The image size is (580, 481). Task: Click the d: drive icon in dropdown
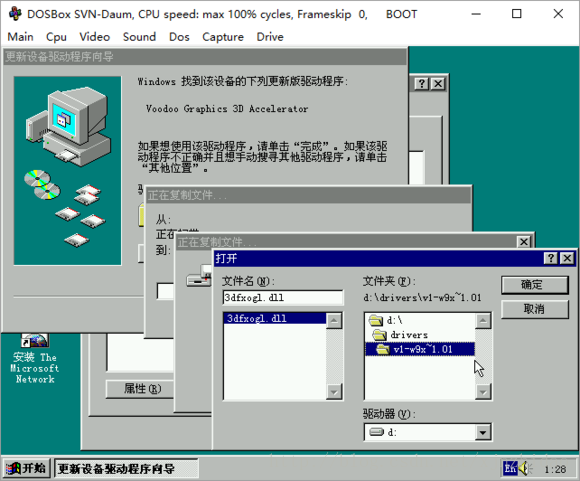(x=376, y=432)
